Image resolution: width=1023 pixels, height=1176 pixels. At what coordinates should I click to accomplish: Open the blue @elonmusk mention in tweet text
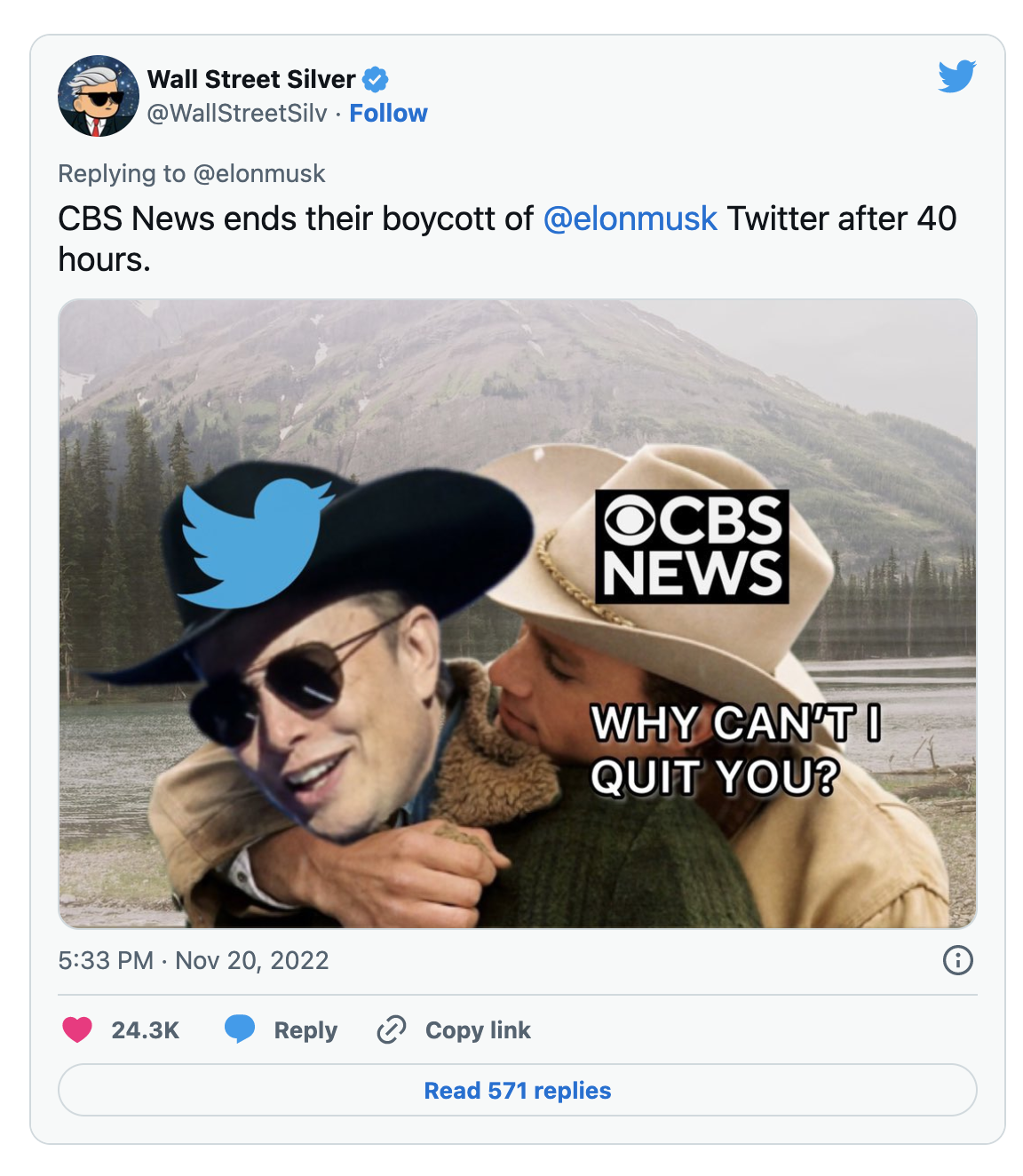point(630,219)
